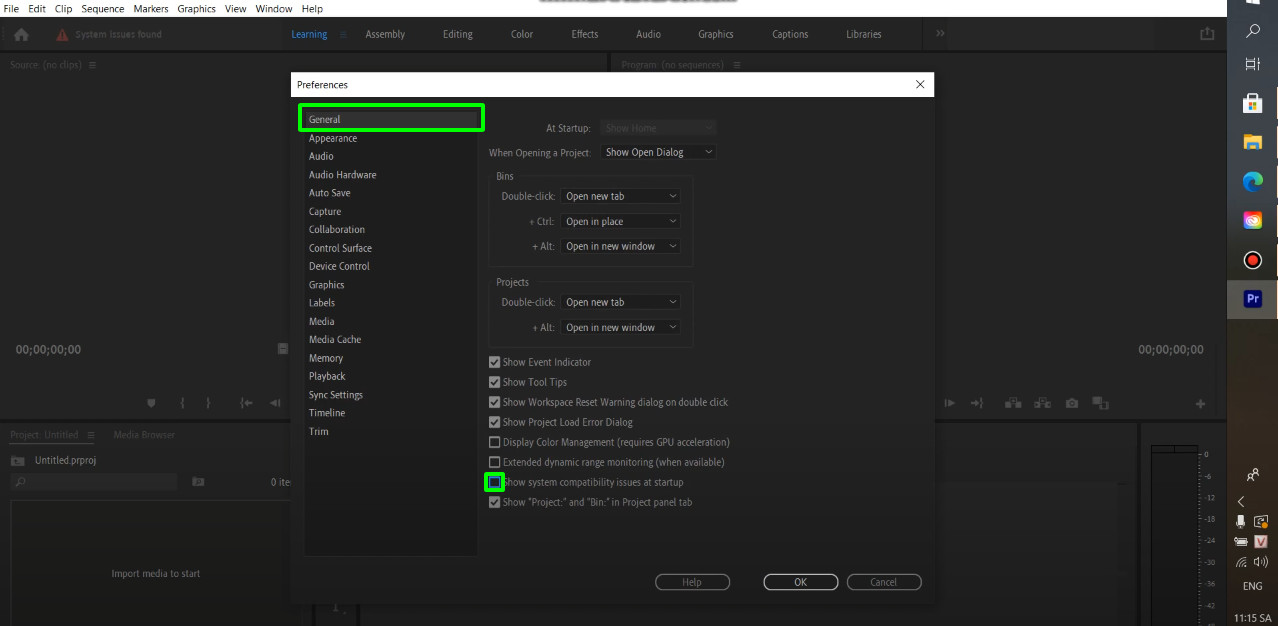Click Cancel in Preferences dialog
The width and height of the screenshot is (1278, 626).
click(x=884, y=582)
